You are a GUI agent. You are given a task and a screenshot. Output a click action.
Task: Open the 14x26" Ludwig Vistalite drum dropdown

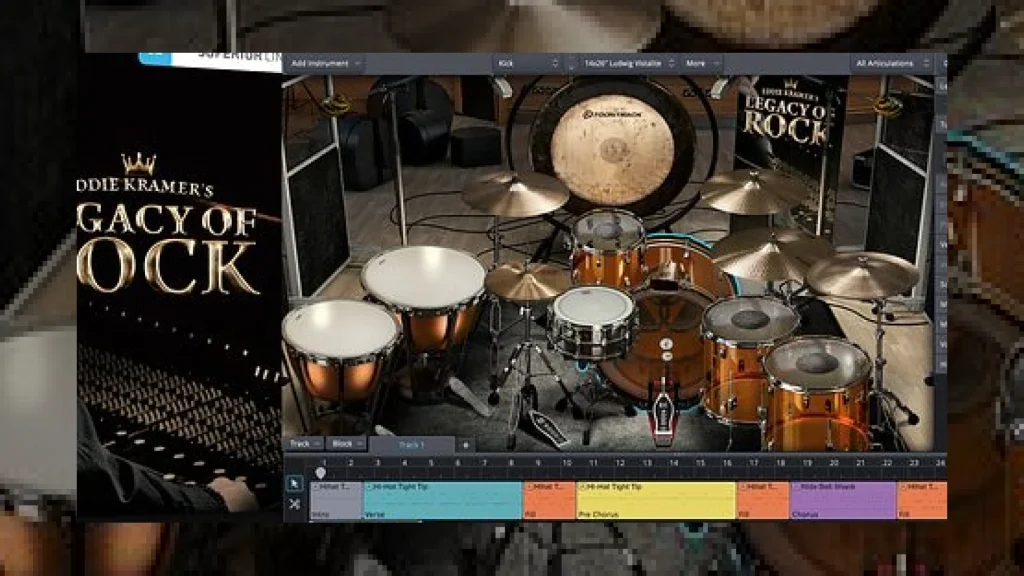(x=629, y=63)
